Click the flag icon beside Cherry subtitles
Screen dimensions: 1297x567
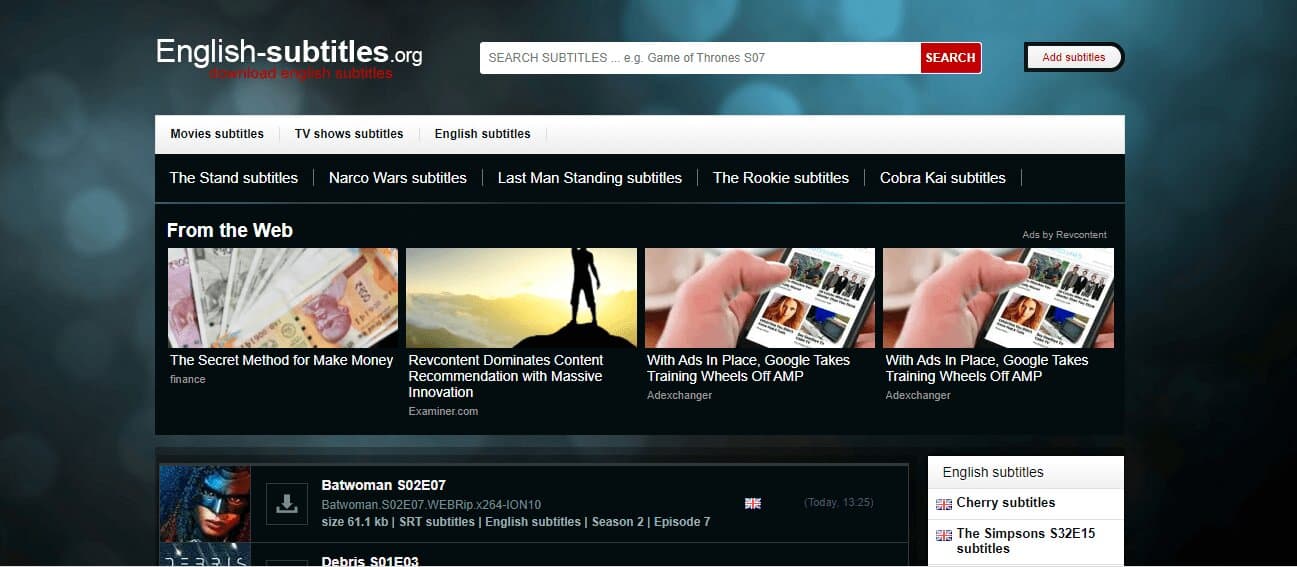point(944,505)
